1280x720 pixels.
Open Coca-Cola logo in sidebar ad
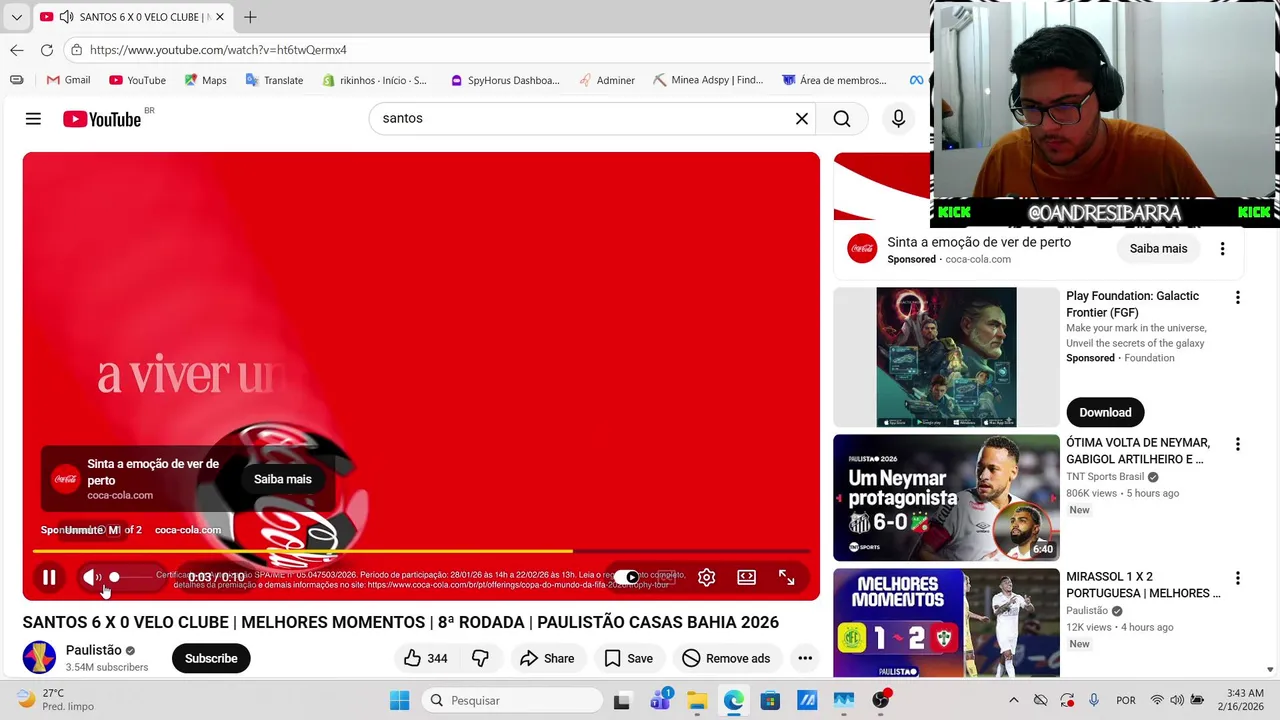(x=862, y=249)
